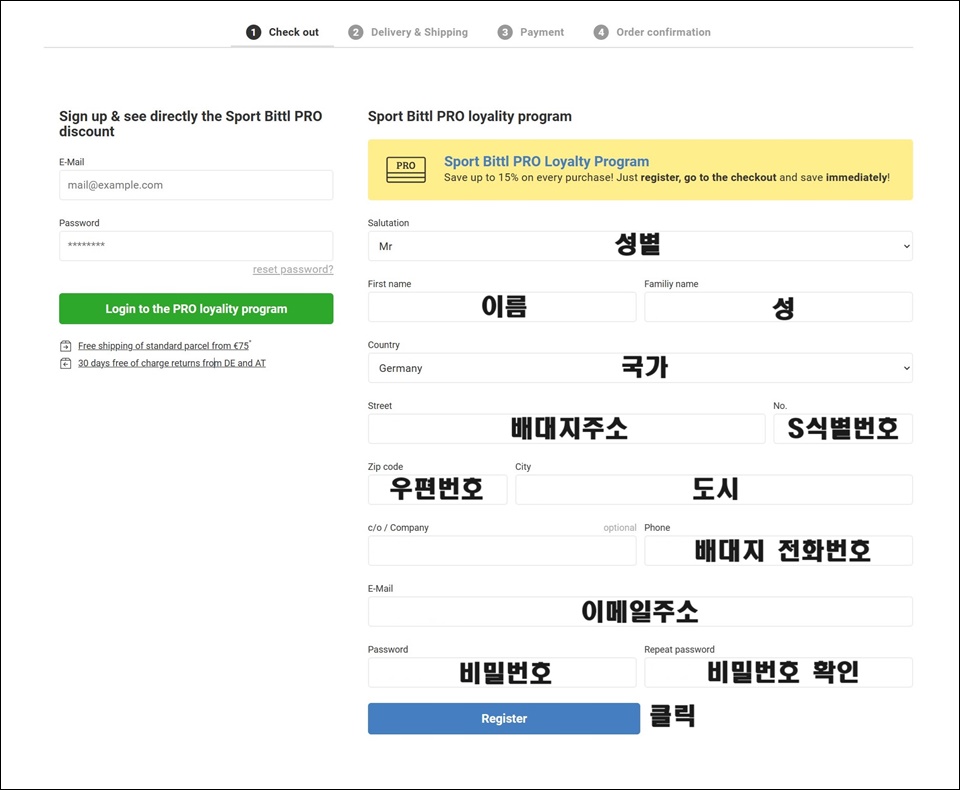This screenshot has width=960, height=790.
Task: Click the blue Register button
Action: pyautogui.click(x=504, y=718)
